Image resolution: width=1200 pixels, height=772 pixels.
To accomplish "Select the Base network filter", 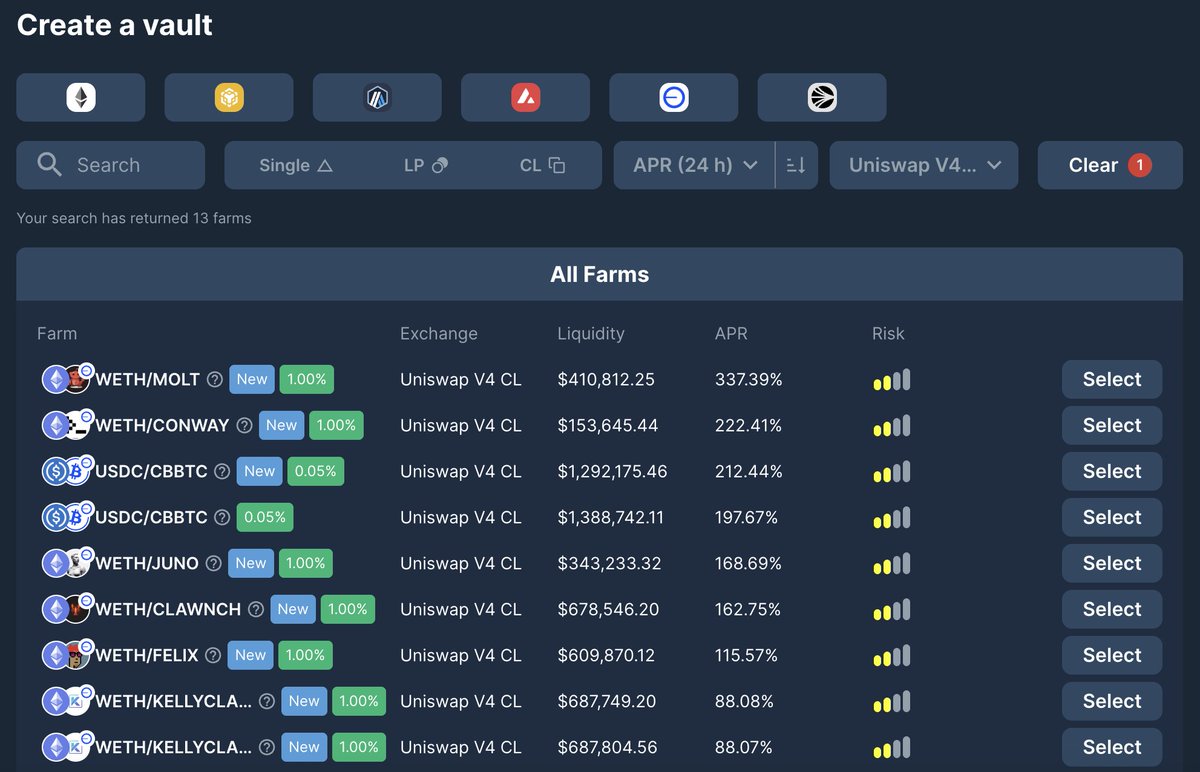I will tap(674, 97).
